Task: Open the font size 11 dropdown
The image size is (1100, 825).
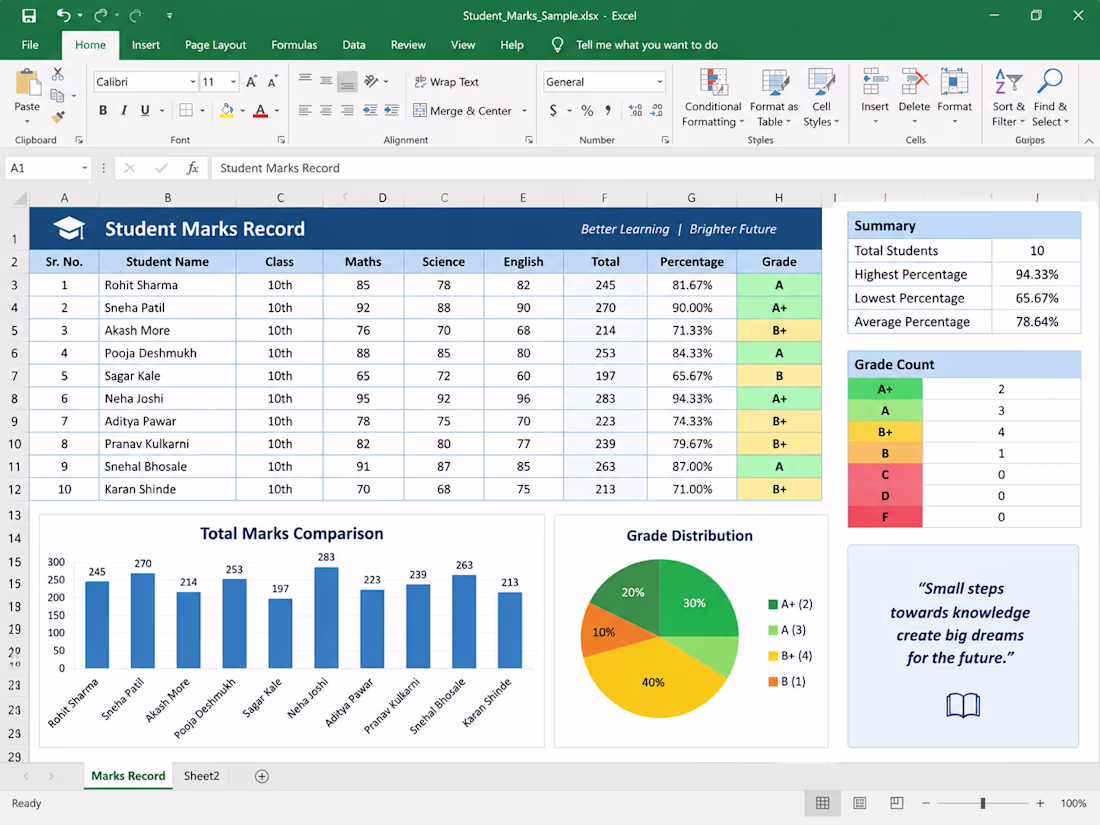Action: (x=233, y=82)
